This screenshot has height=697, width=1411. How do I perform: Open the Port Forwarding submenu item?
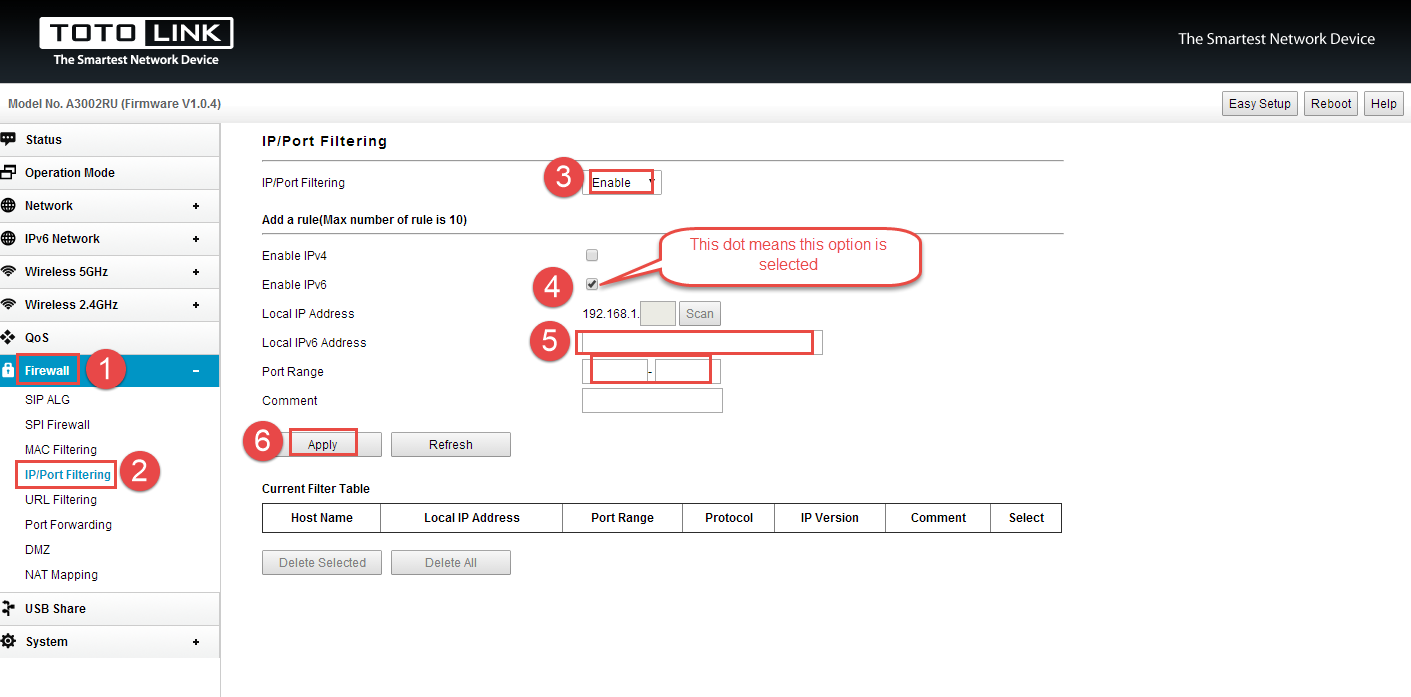point(68,525)
